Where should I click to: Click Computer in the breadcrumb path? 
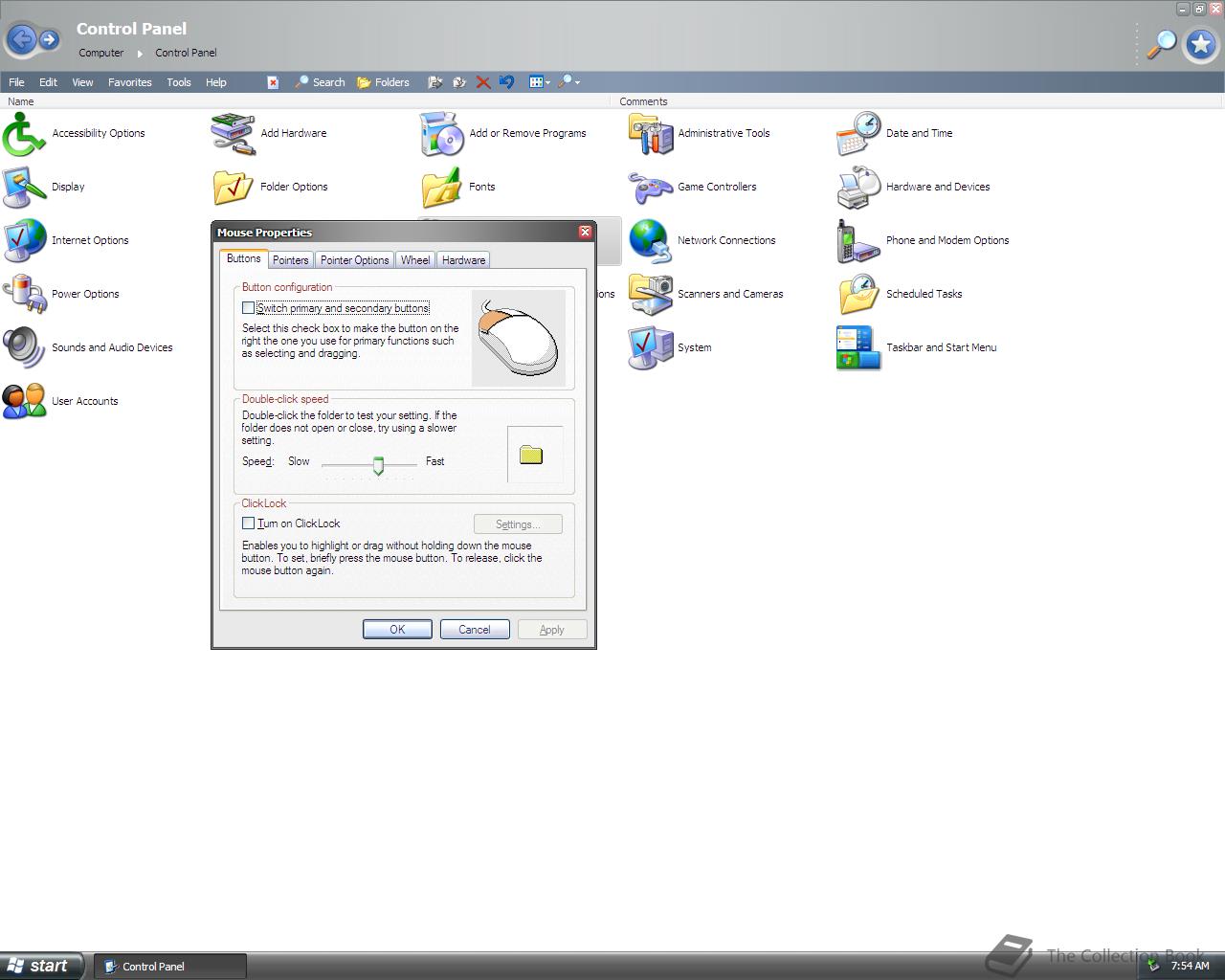click(x=100, y=53)
